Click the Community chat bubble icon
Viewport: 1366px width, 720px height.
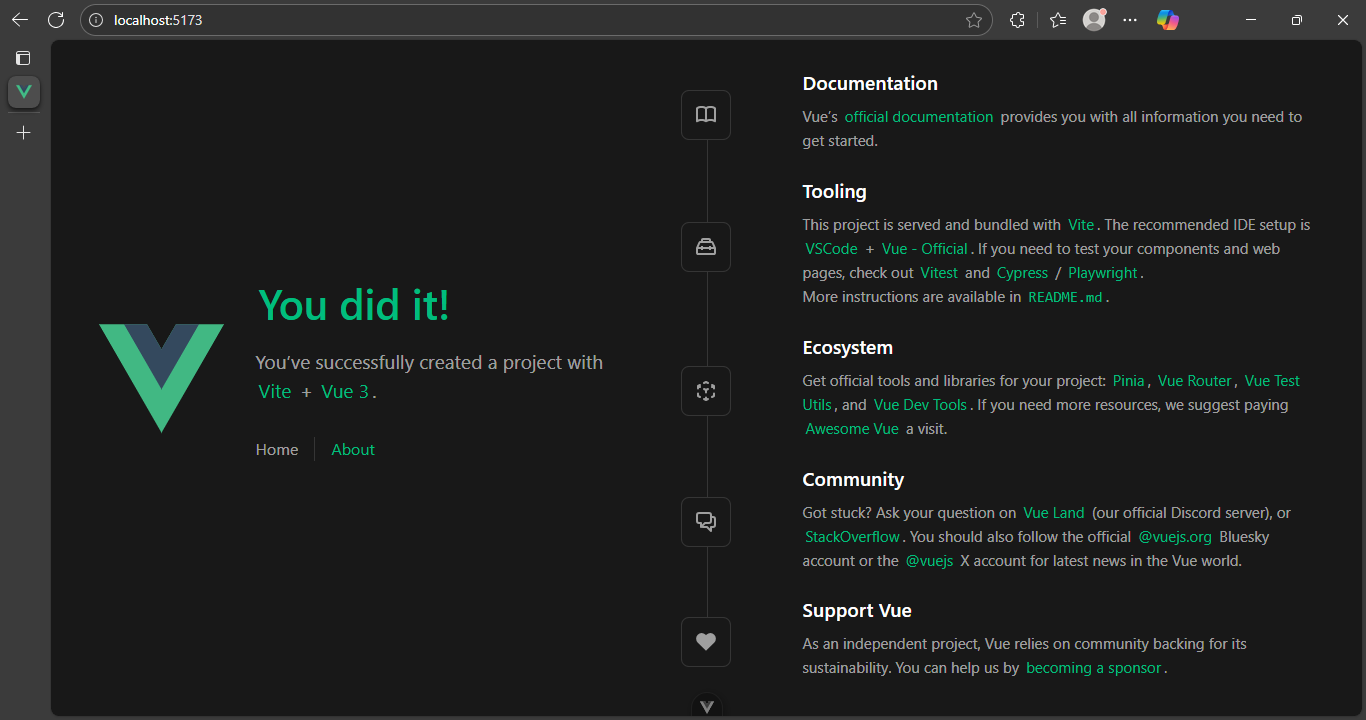[x=705, y=521]
